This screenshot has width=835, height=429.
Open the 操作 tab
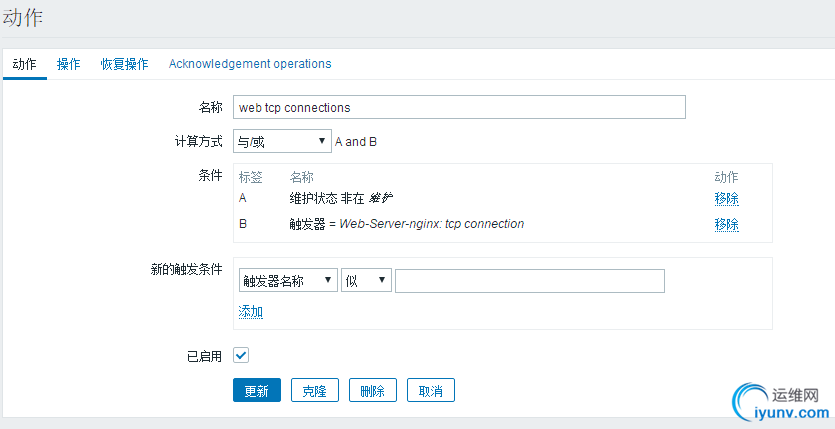click(69, 64)
